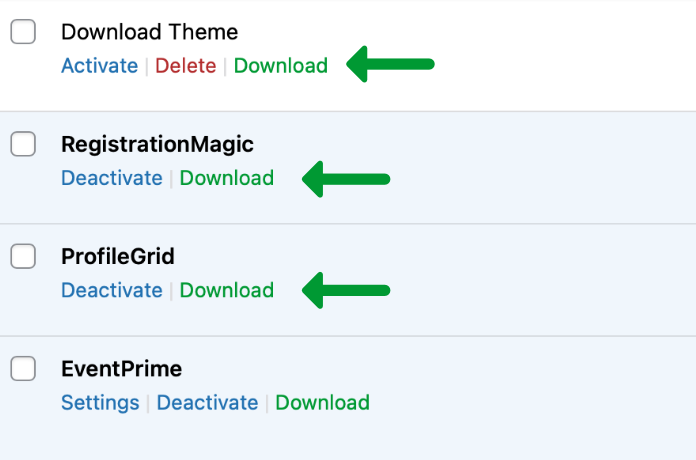Click the red Delete link
Image resolution: width=696 pixels, height=460 pixels.
[x=185, y=66]
